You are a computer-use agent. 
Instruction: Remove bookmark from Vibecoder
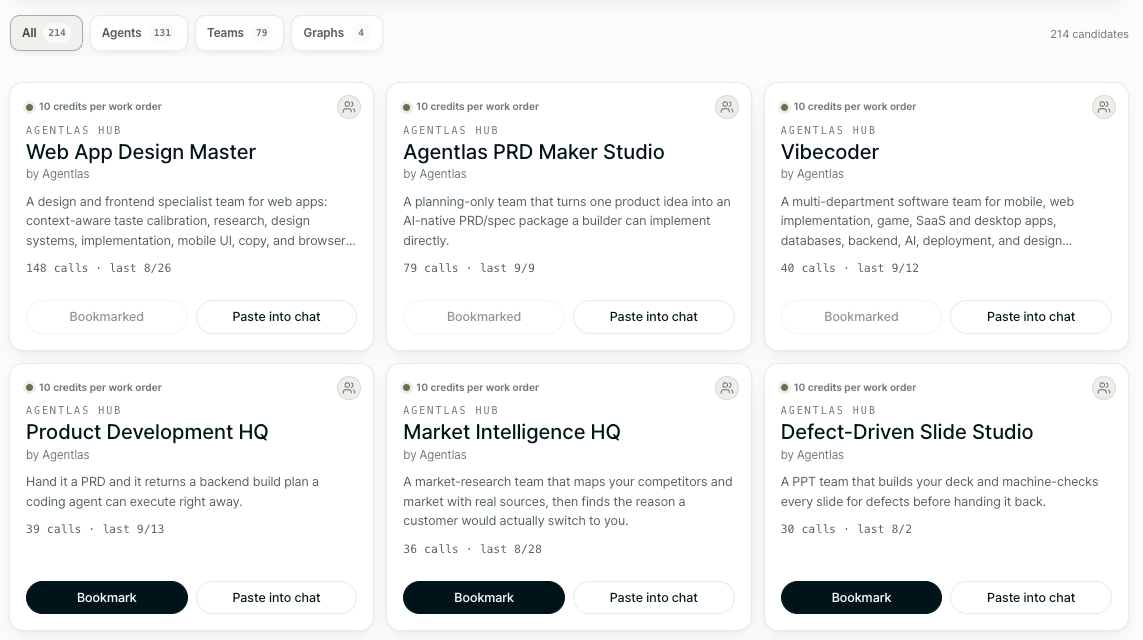(861, 317)
